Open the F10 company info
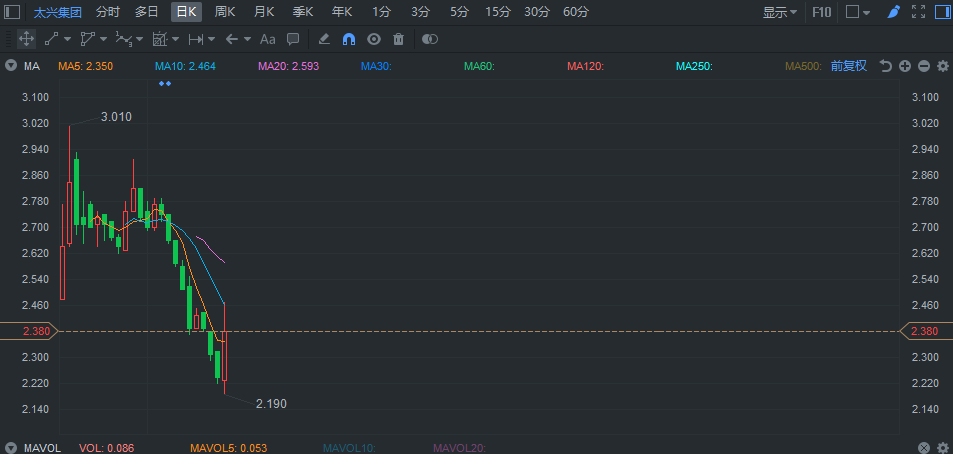Viewport: 953px width, 454px height. click(x=821, y=12)
